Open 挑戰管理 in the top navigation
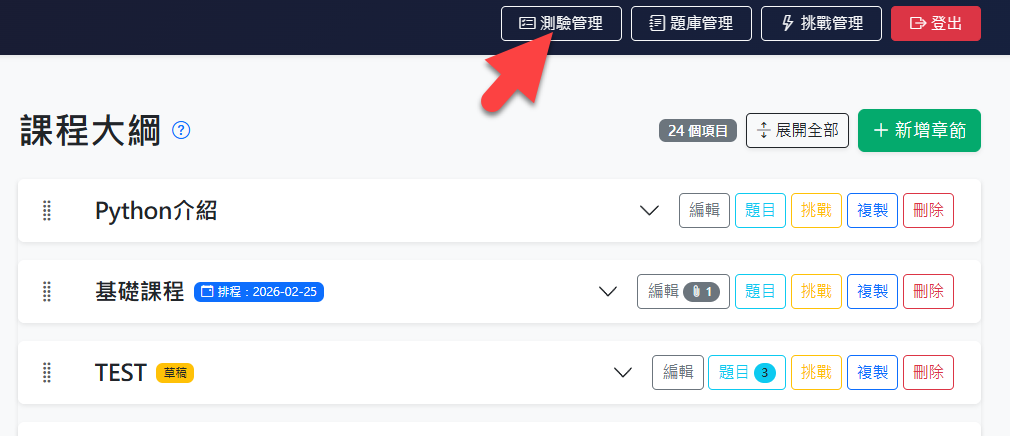 (821, 24)
